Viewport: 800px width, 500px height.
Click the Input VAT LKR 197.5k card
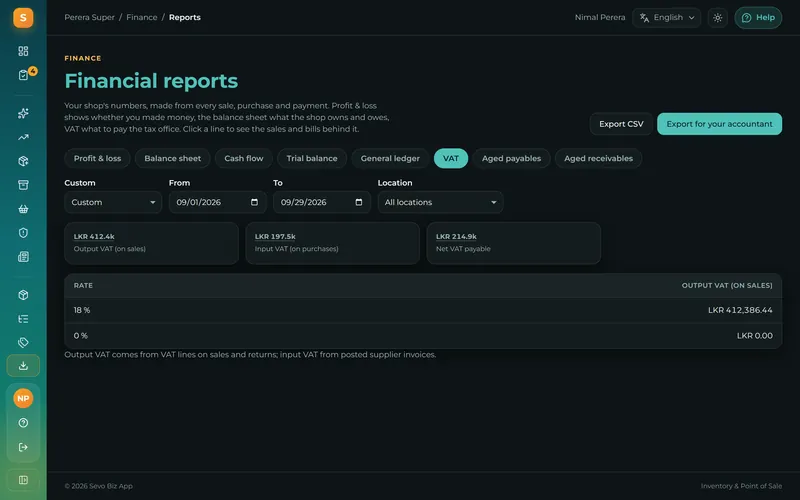[x=333, y=243]
